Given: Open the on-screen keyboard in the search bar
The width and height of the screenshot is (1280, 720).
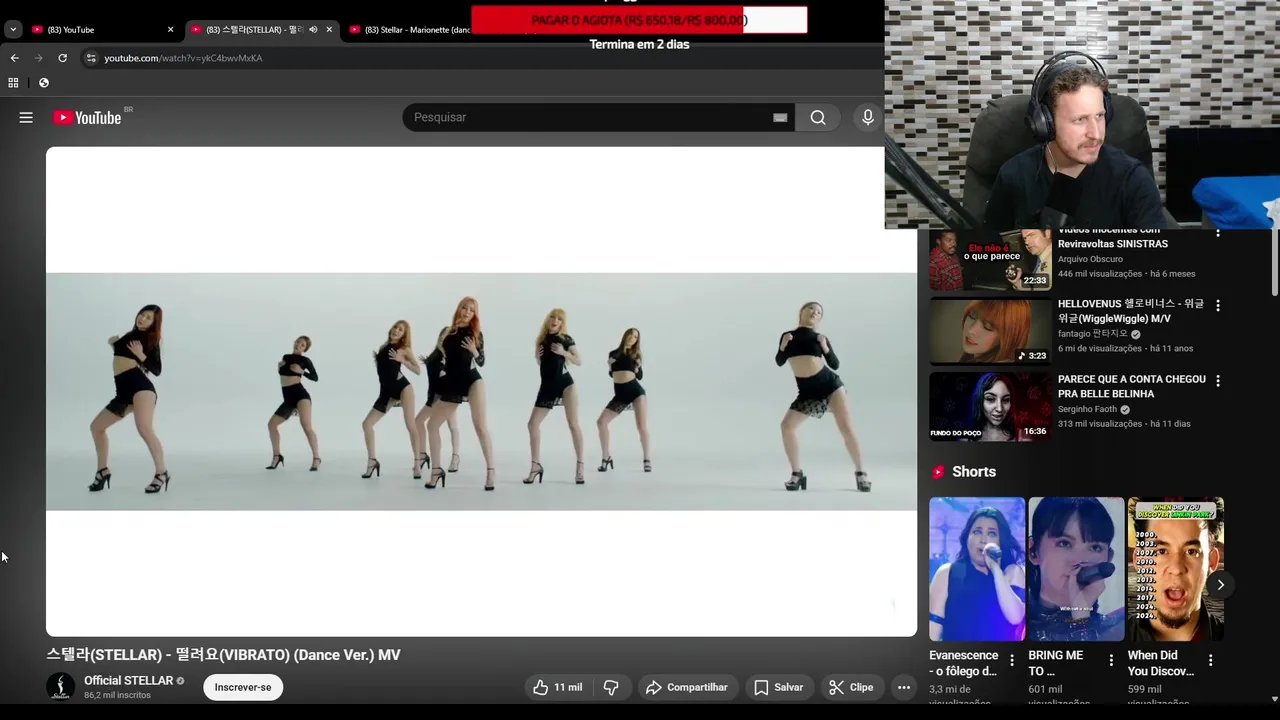Looking at the screenshot, I should tap(780, 117).
